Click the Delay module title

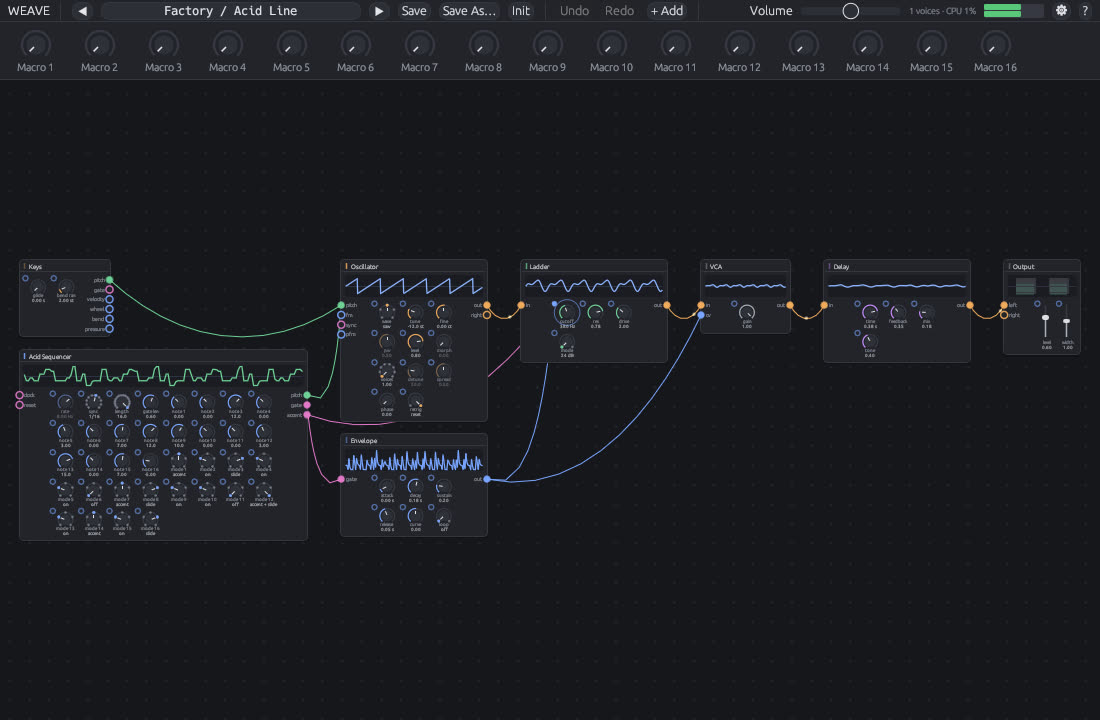click(x=841, y=267)
